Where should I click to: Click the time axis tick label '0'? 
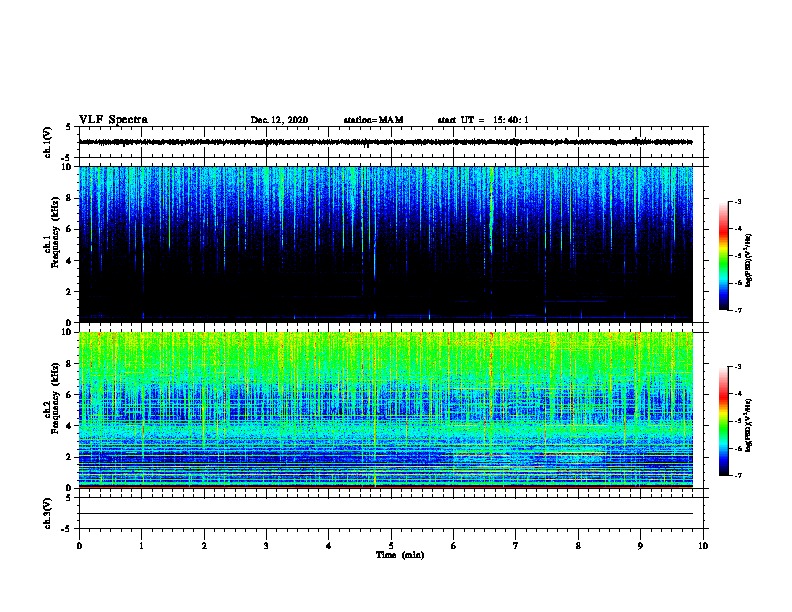pyautogui.click(x=79, y=546)
